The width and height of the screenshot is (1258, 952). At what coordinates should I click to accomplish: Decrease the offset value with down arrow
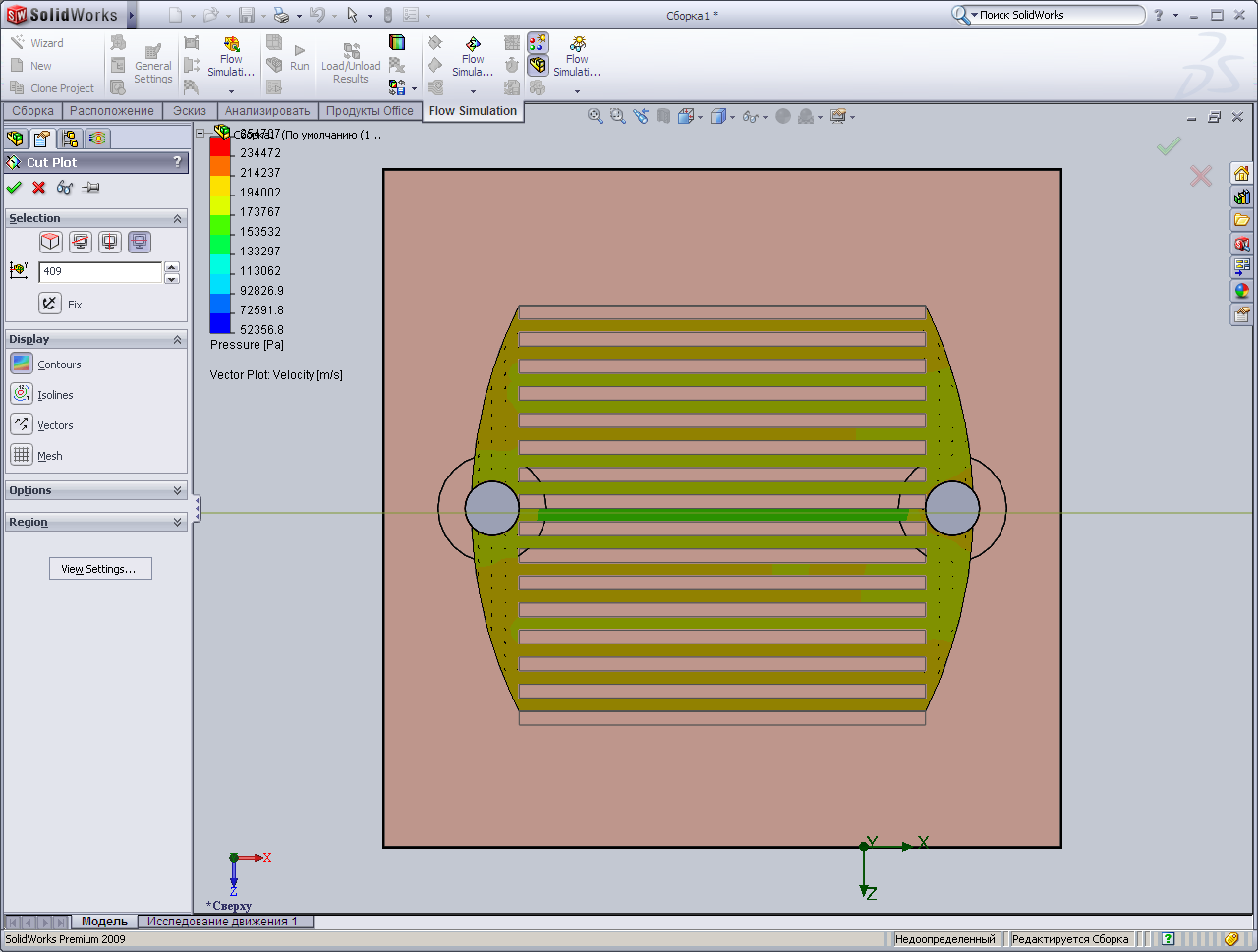click(x=172, y=279)
